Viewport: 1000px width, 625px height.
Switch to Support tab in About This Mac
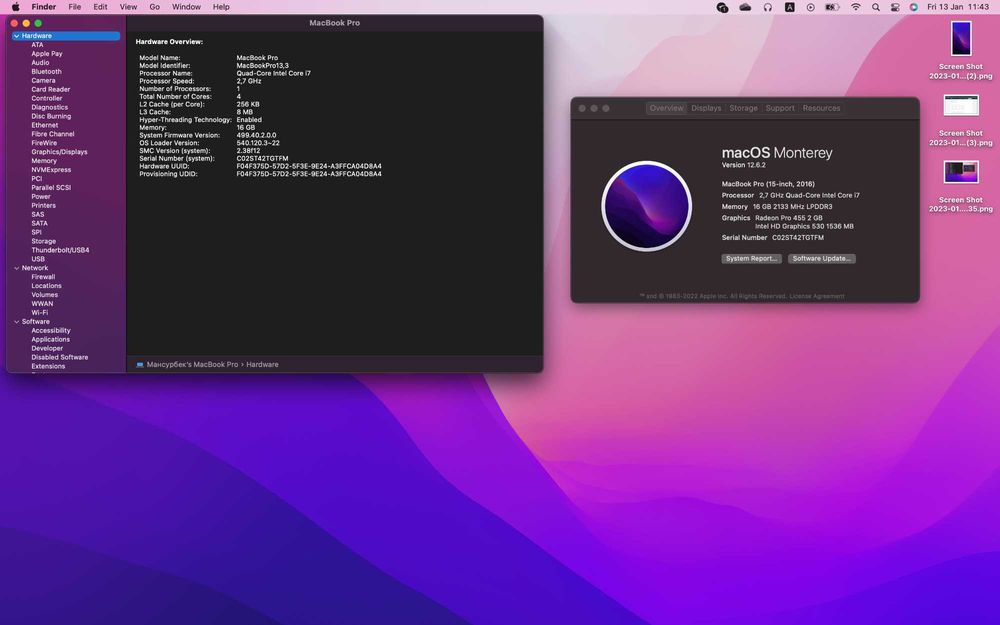pyautogui.click(x=780, y=108)
